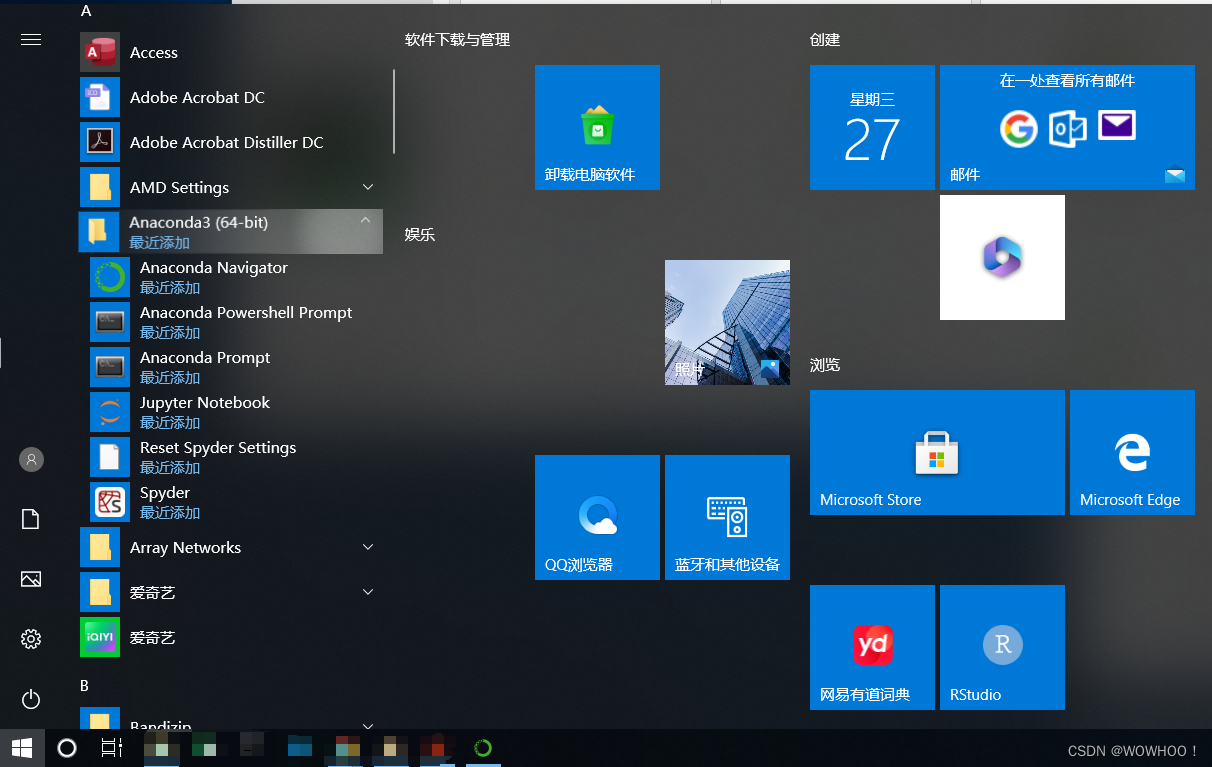Viewport: 1212px width, 767px height.
Task: Launch the Microsoft Edge tile
Action: coord(1132,452)
